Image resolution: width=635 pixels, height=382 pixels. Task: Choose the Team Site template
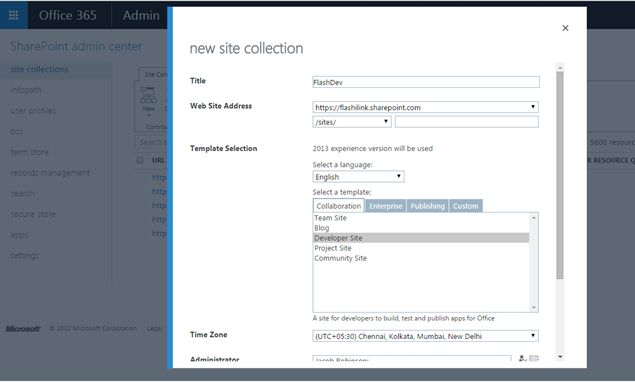click(x=421, y=218)
